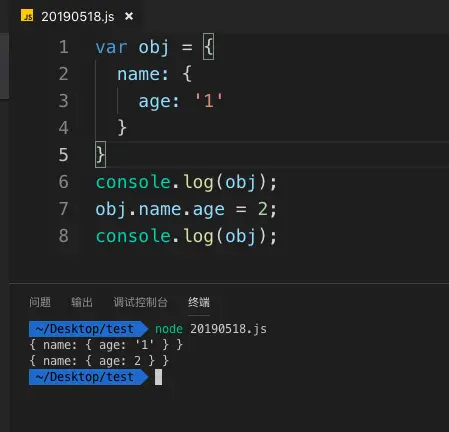Click '20190518.js' argument in terminal

(x=228, y=329)
